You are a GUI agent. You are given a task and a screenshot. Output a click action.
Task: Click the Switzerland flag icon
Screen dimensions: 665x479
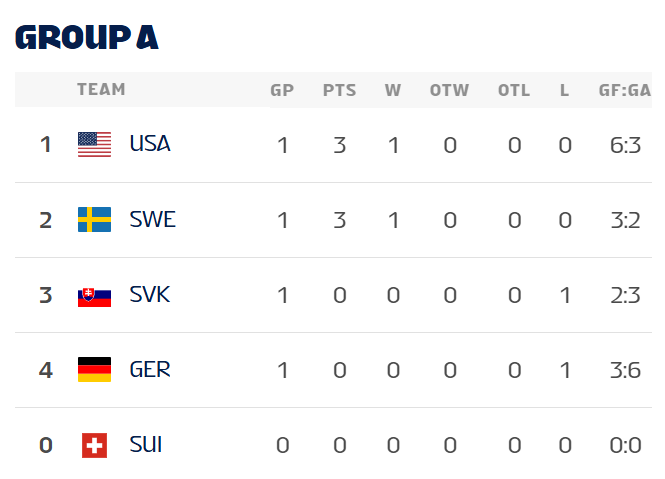[94, 445]
